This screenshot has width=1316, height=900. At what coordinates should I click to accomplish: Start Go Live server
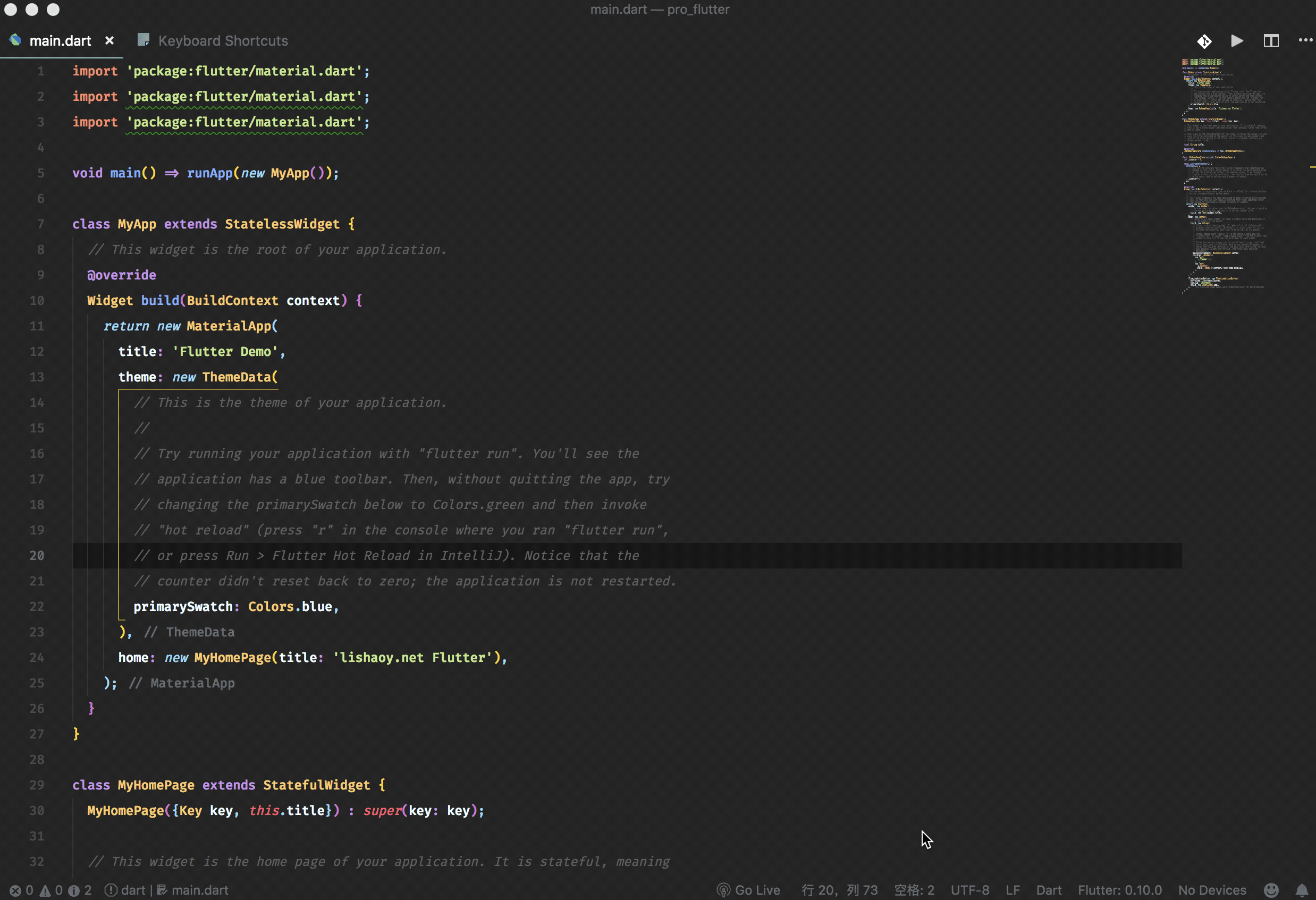tap(748, 890)
